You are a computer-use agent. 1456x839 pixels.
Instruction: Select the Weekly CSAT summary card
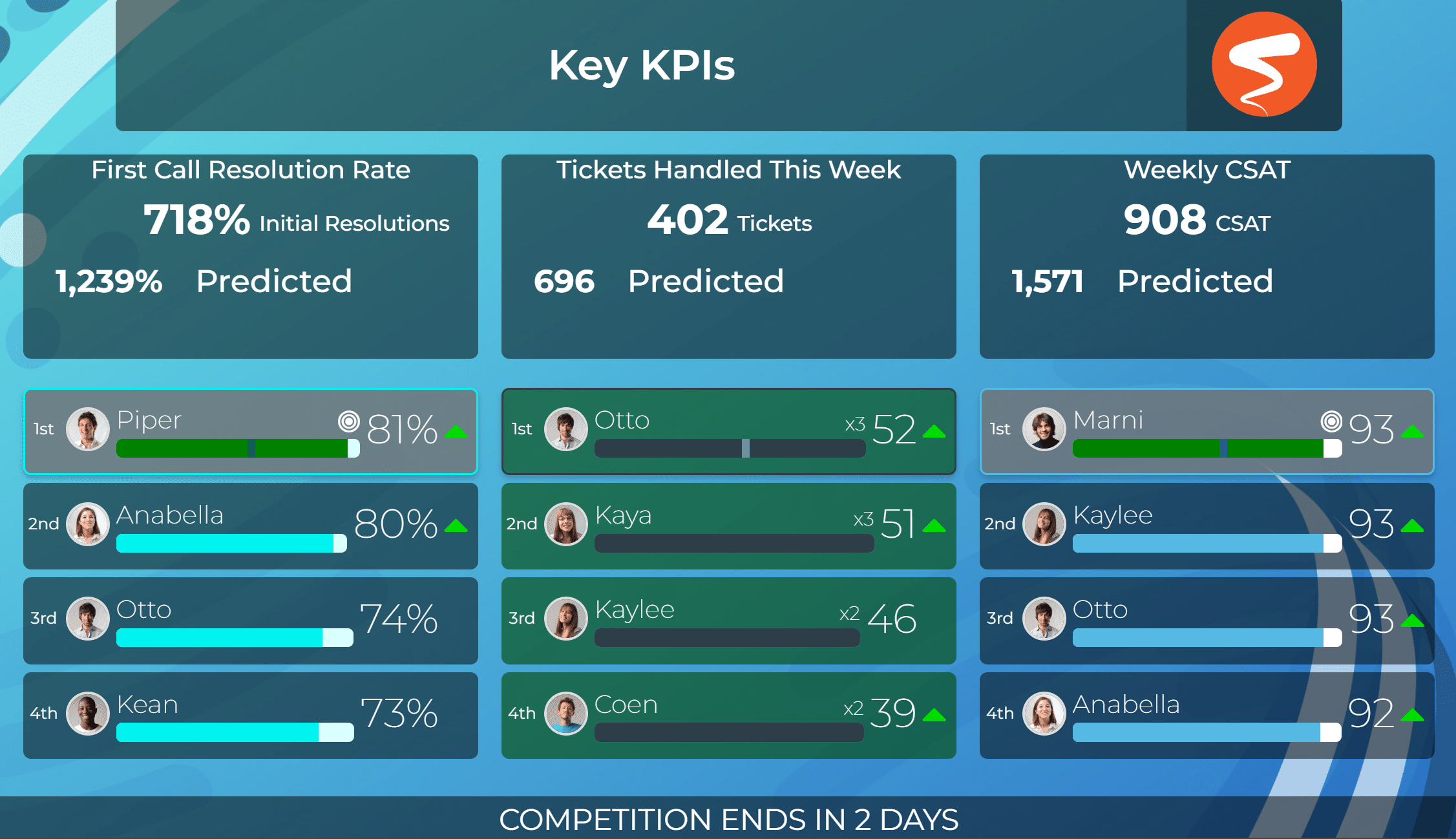coord(1207,257)
